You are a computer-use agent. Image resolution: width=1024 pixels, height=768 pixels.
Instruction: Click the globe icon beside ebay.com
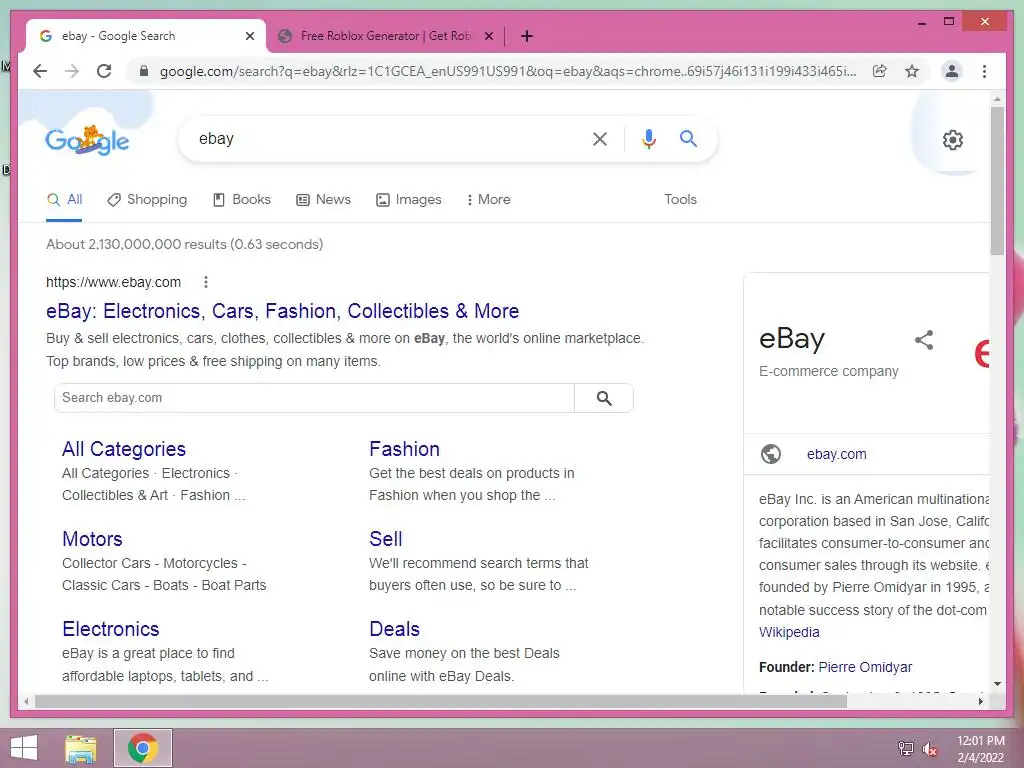pos(771,454)
